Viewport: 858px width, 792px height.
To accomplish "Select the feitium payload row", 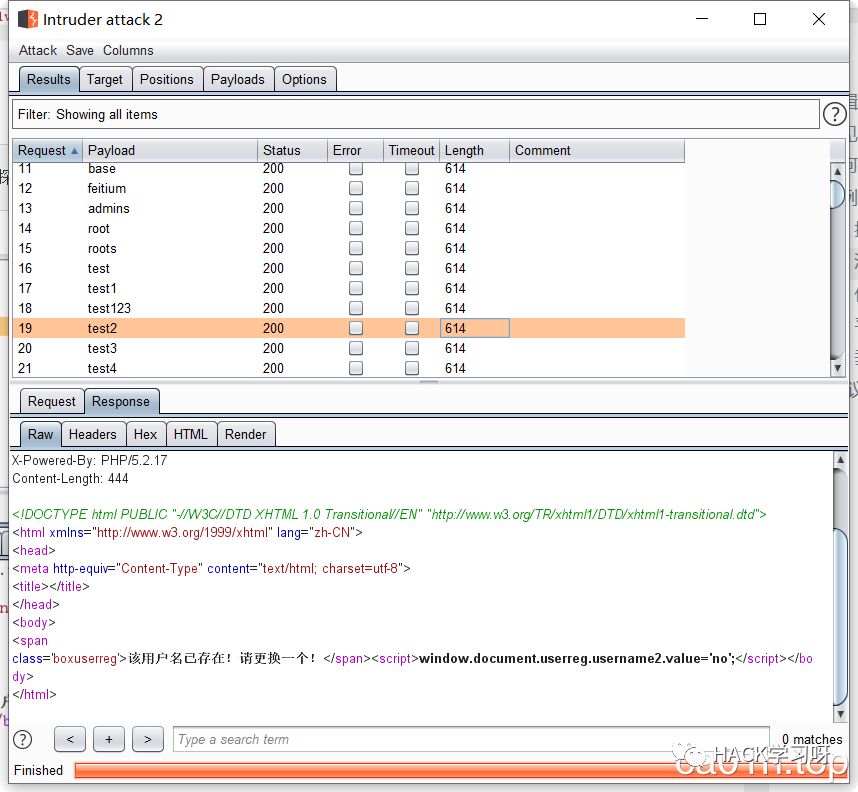I will pos(349,189).
